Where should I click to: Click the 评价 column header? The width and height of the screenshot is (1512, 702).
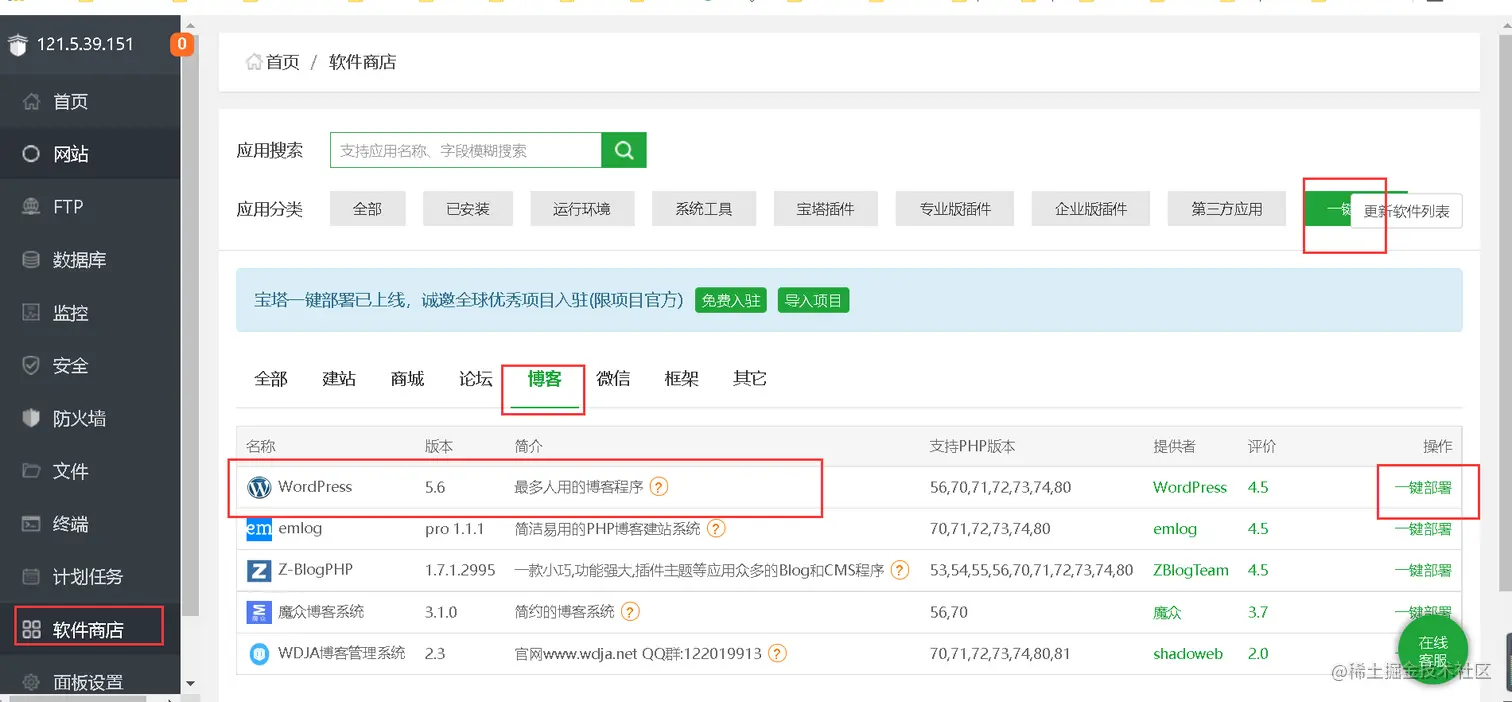tap(1262, 446)
